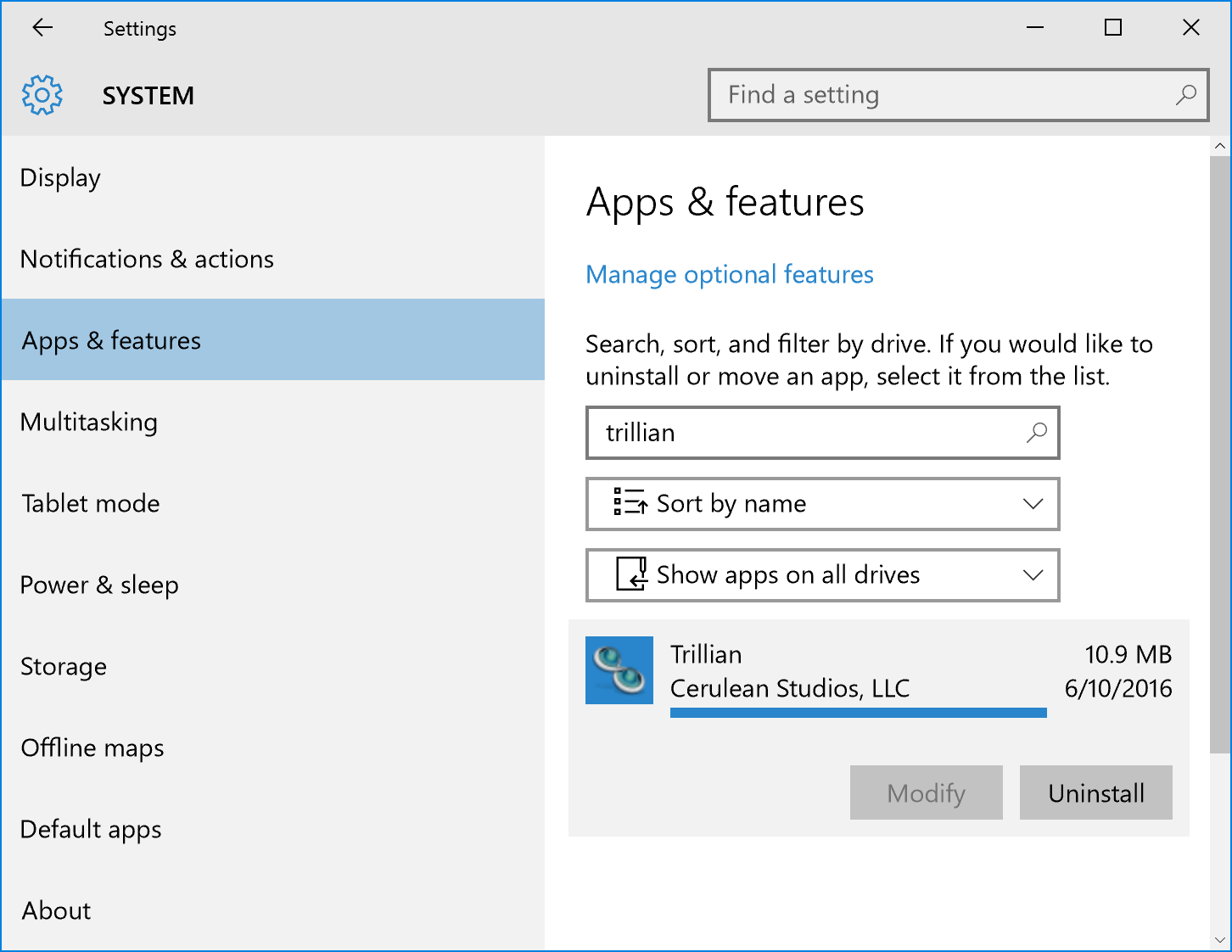The width and height of the screenshot is (1232, 952).
Task: Click the blue progress bar under Trillian
Action: coord(859,713)
